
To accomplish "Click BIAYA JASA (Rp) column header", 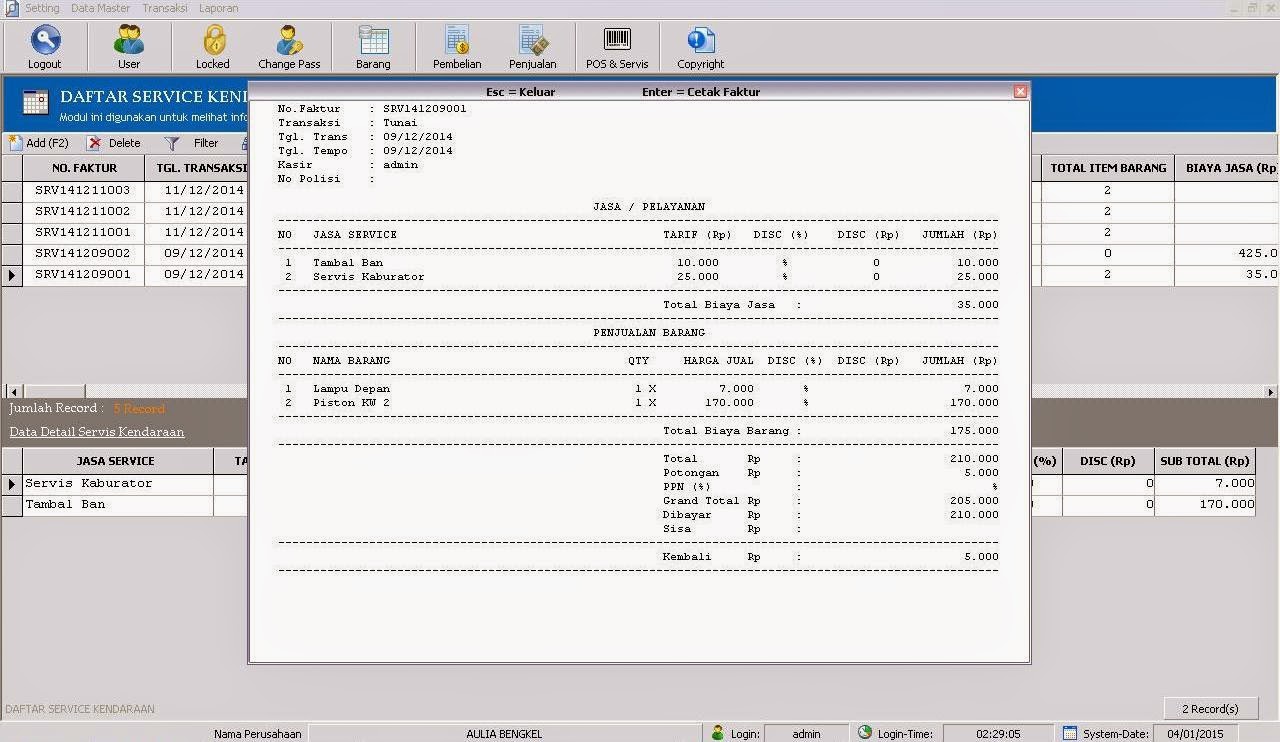I will click(x=1227, y=168).
